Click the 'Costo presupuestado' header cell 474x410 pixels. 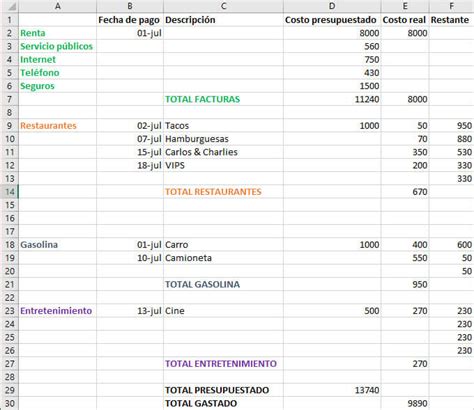tap(332, 20)
